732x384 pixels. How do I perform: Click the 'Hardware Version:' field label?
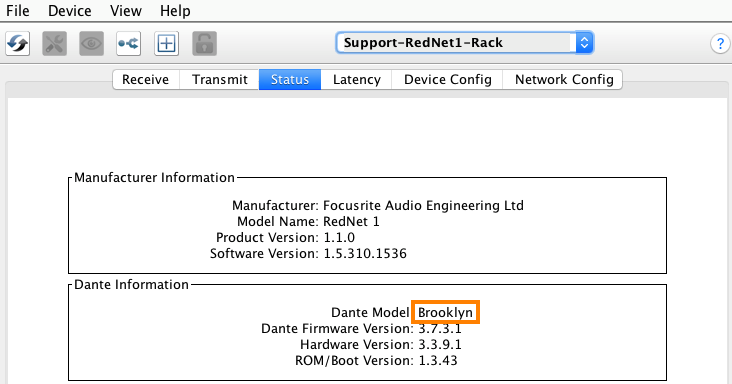[357, 344]
